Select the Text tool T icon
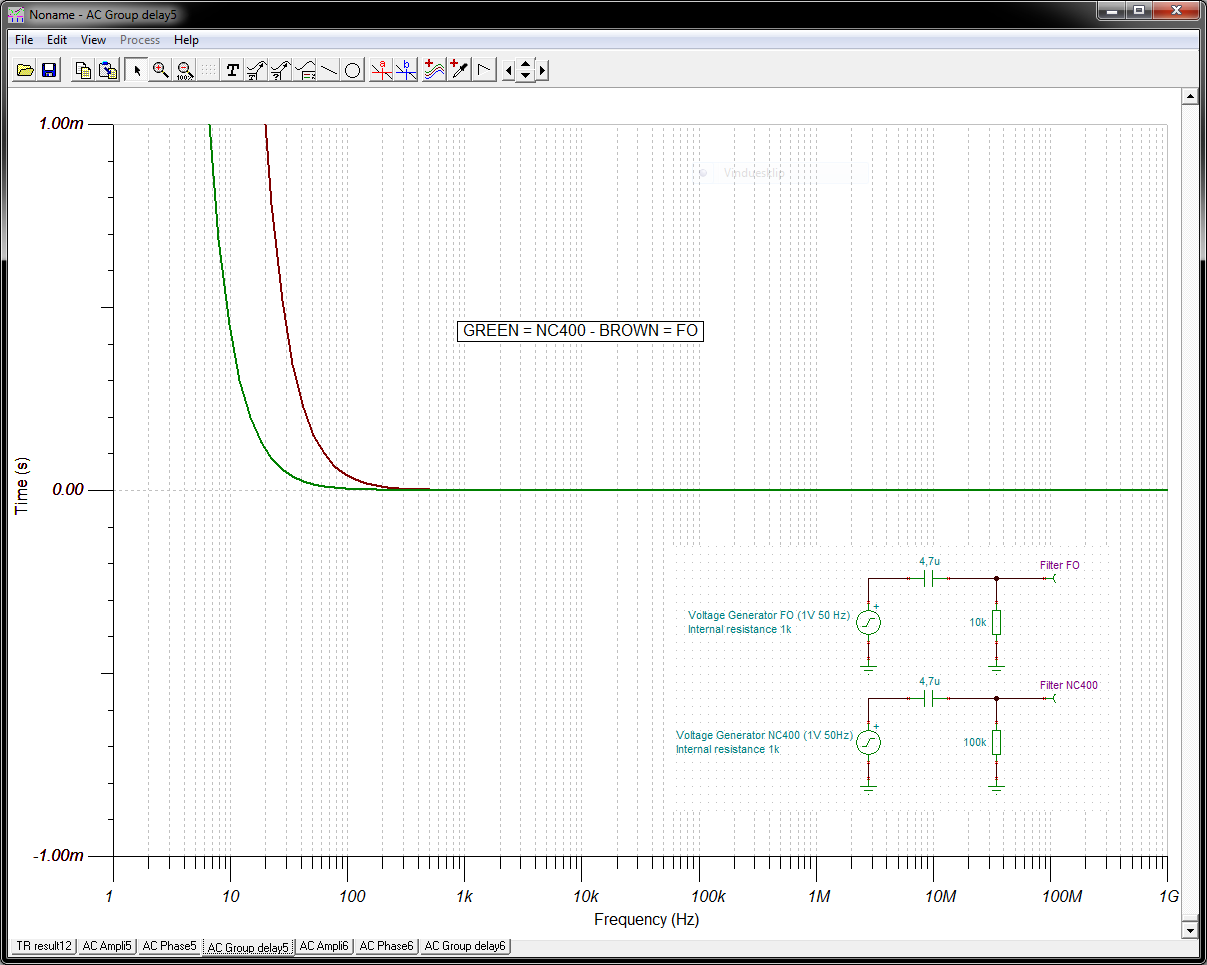Viewport: 1207px width, 965px height. [233, 70]
